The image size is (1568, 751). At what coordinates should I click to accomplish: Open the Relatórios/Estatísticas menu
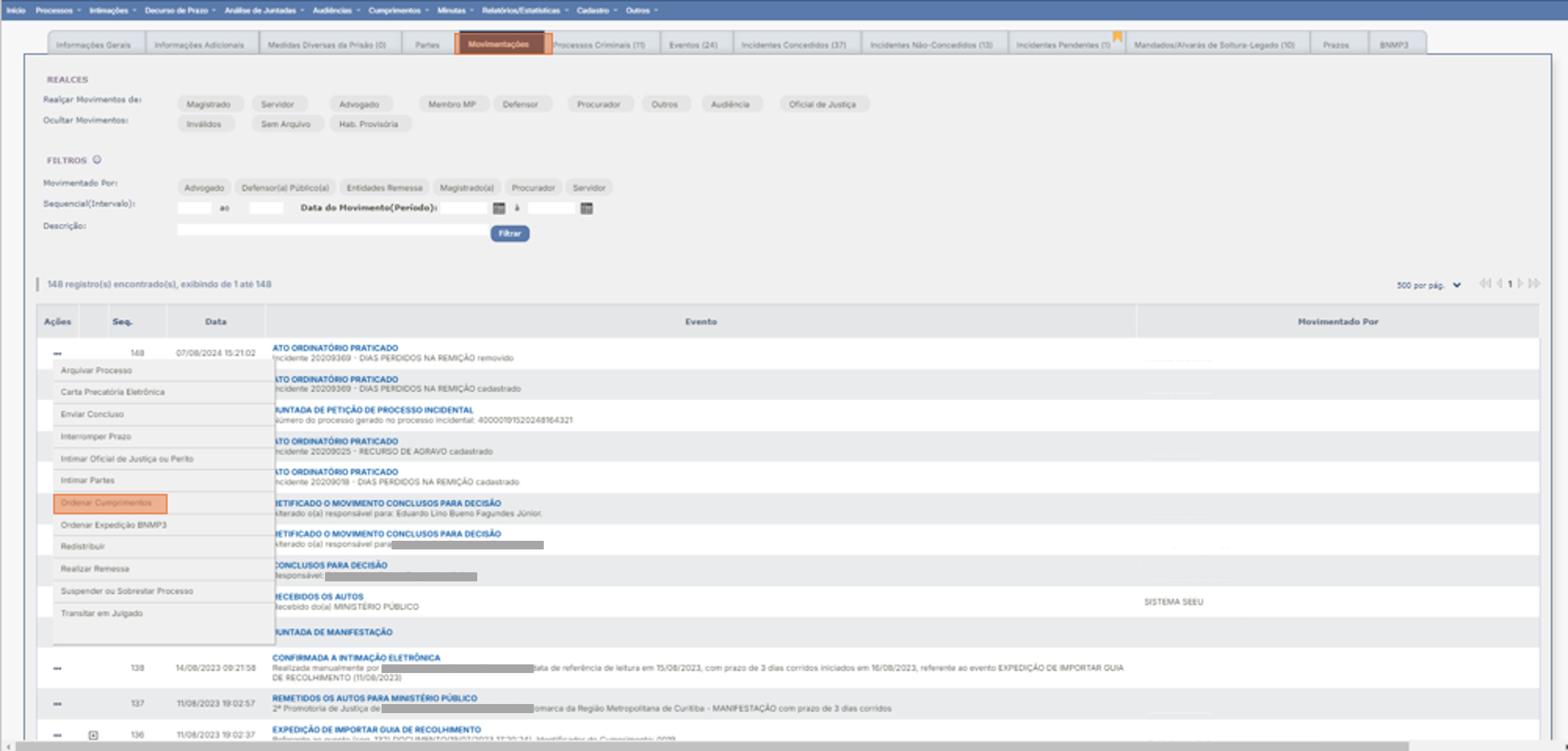point(525,10)
